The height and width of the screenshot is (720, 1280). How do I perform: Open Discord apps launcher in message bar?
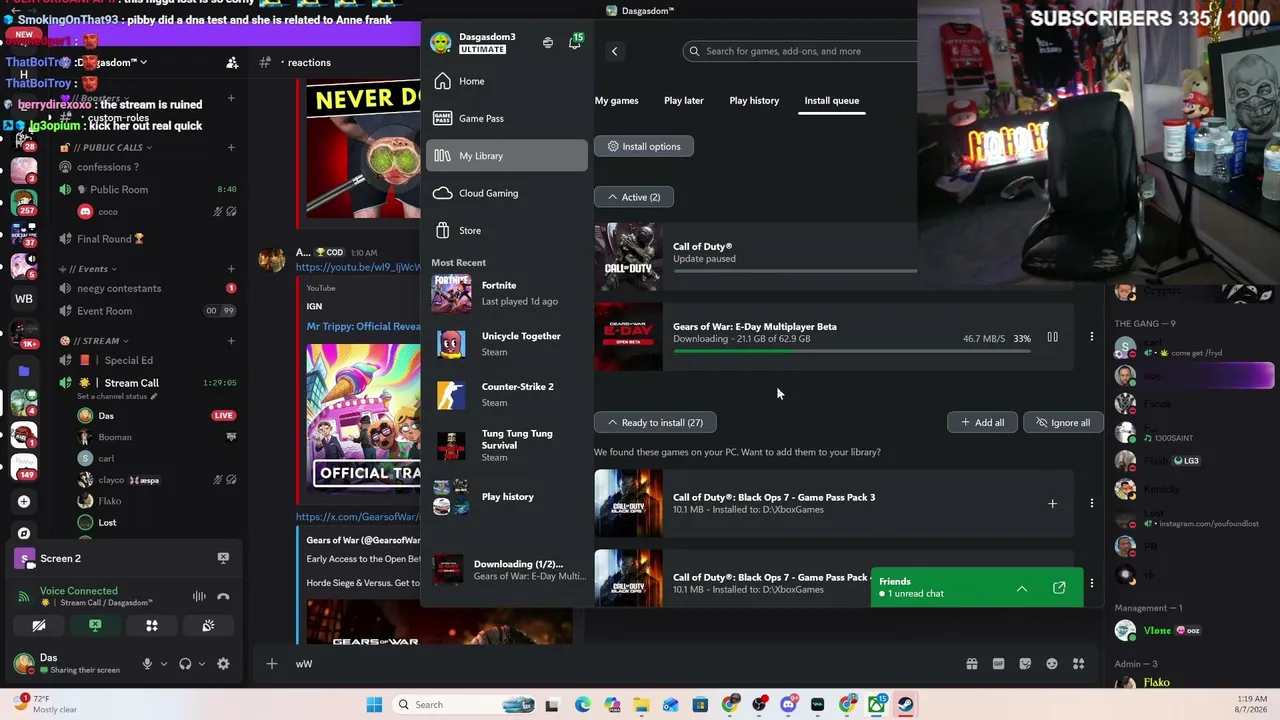1078,664
